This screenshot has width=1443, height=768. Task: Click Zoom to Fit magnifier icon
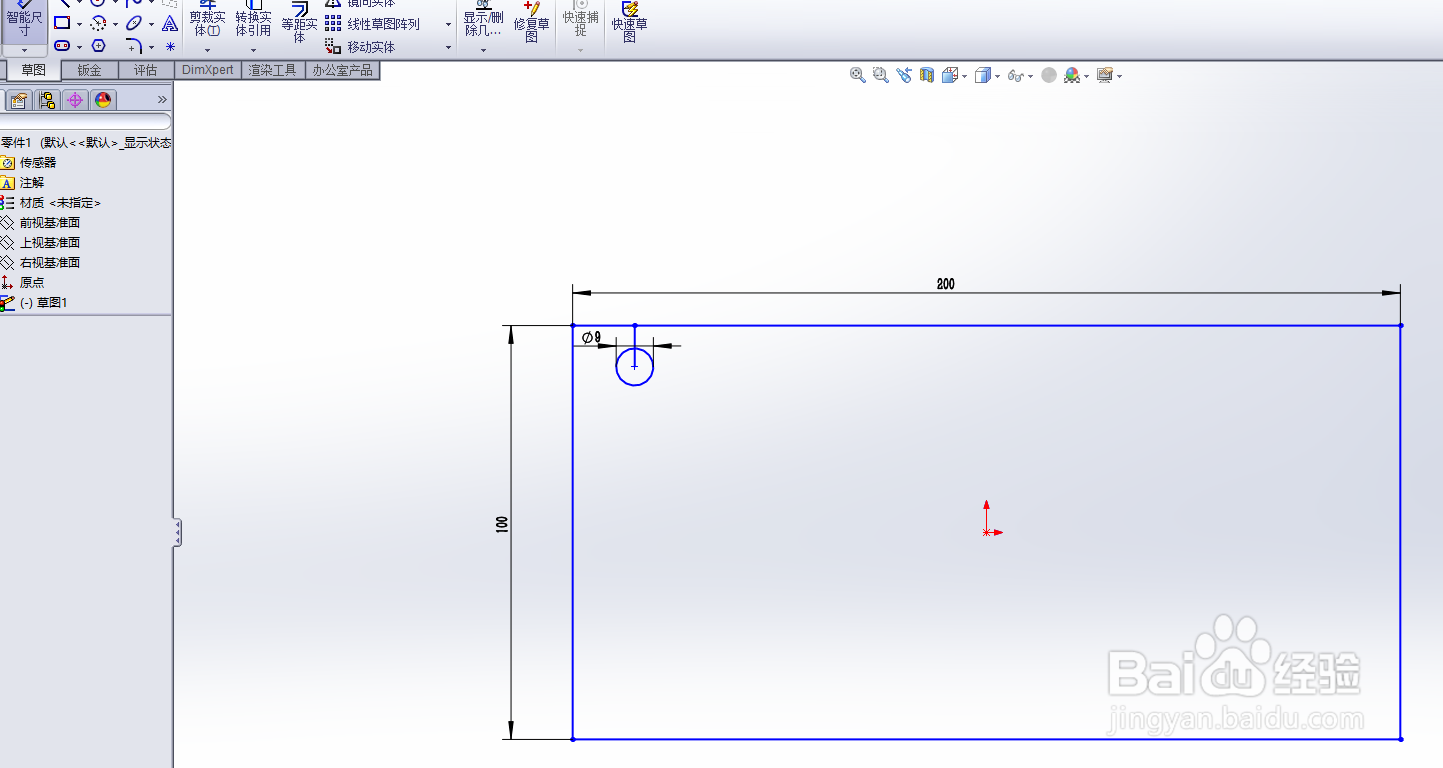pyautogui.click(x=857, y=75)
